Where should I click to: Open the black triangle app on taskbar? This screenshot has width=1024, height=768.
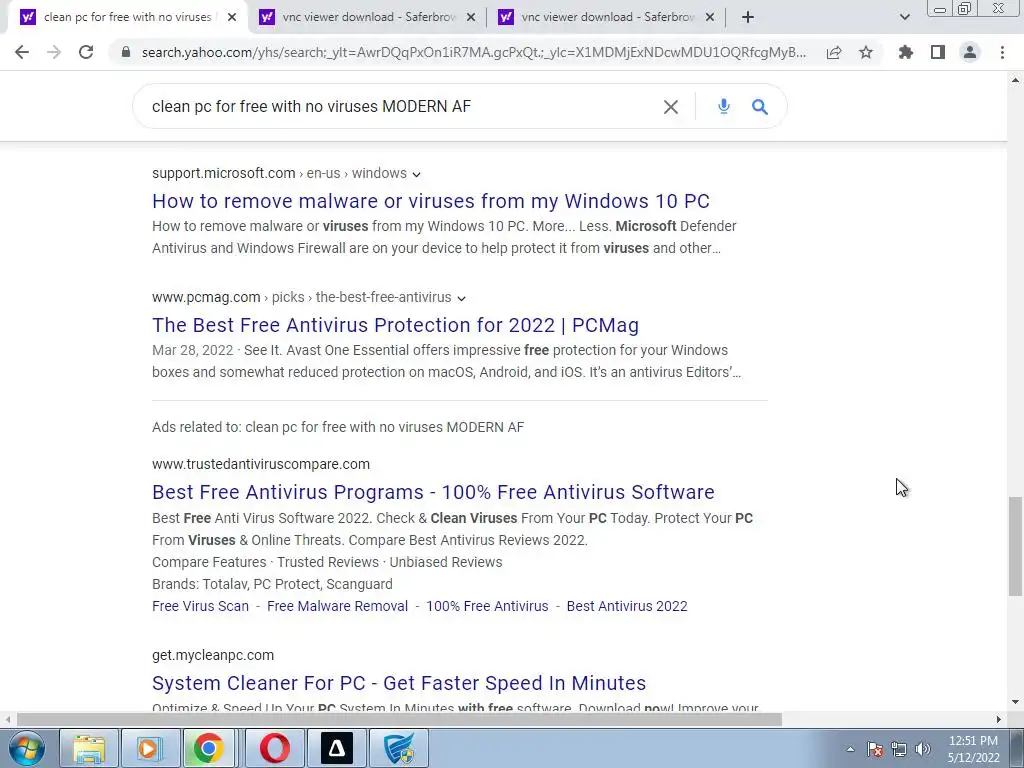point(337,748)
